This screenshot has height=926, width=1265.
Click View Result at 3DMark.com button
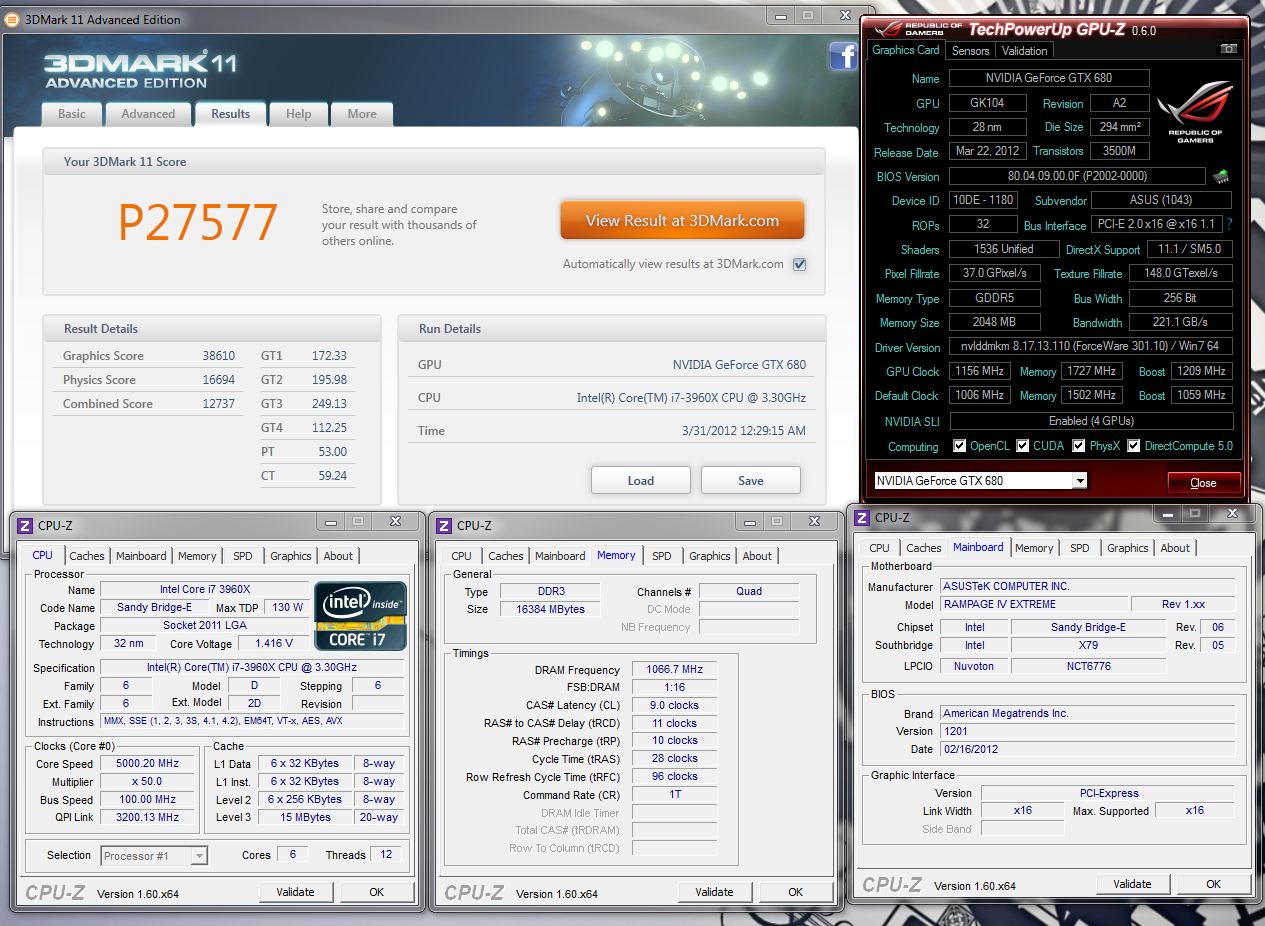[x=682, y=221]
